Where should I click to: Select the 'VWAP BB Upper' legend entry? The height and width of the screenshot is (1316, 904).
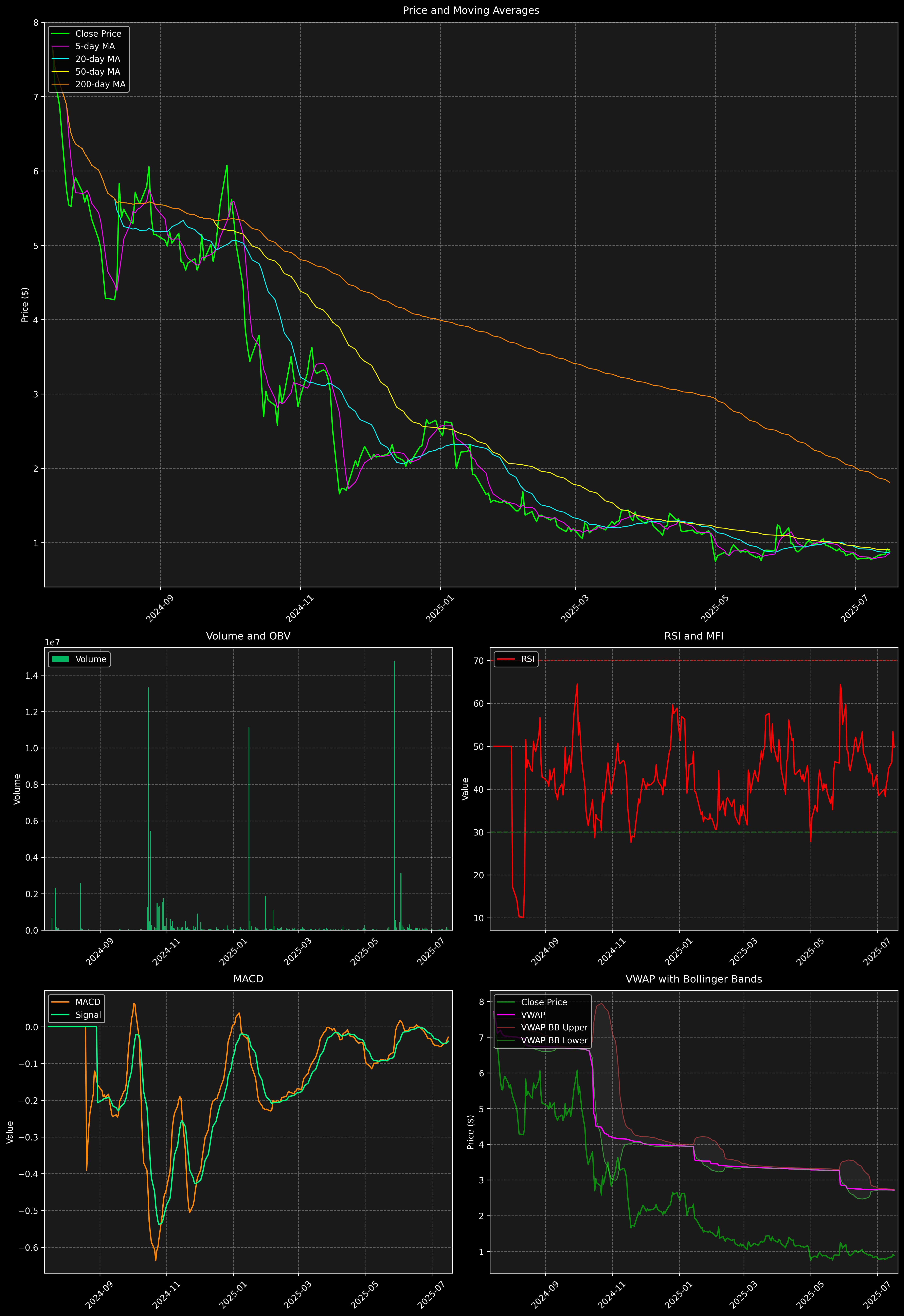pos(555,1028)
